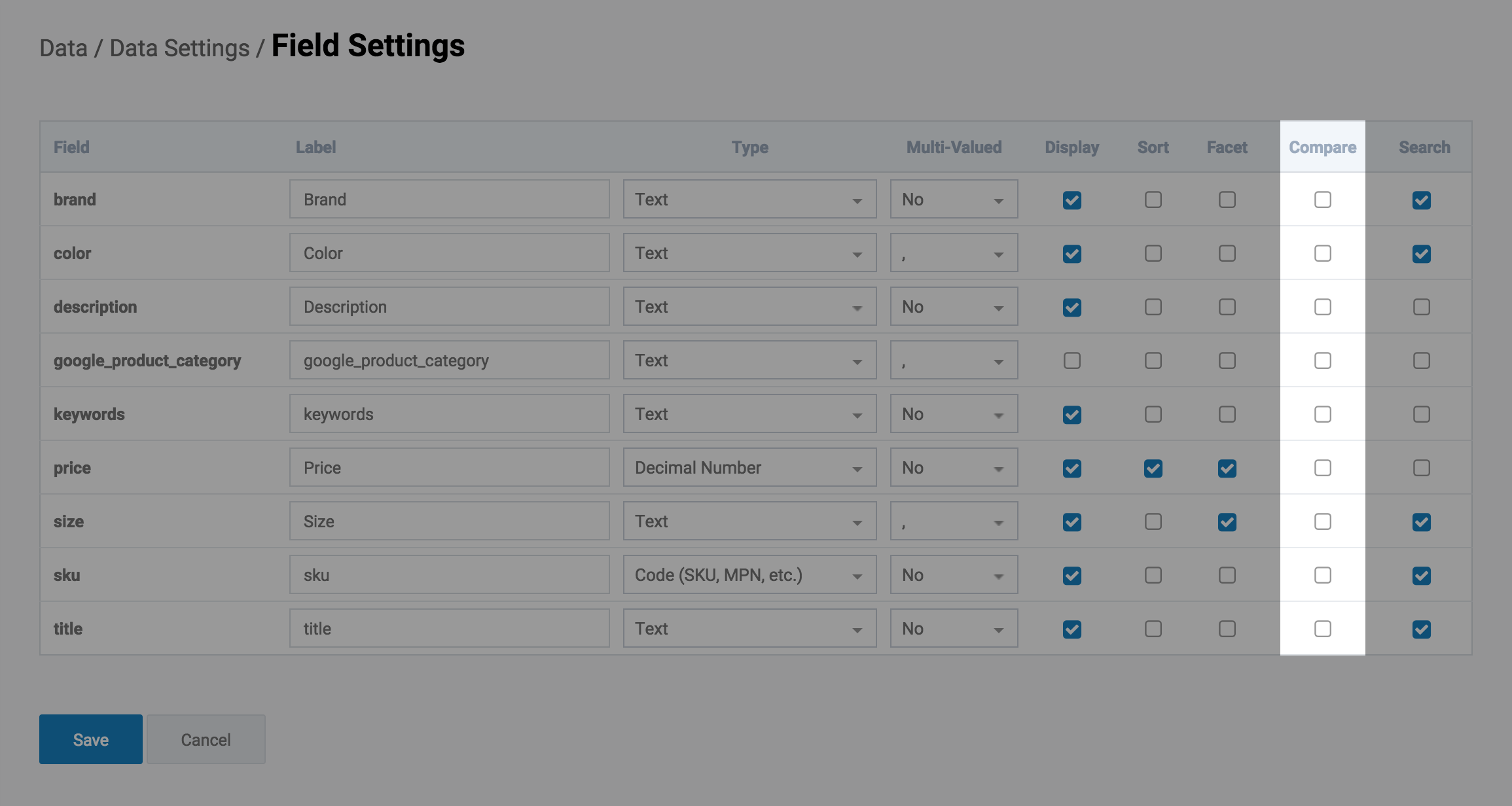Go to Data Settings breadcrumb
Image resolution: width=1512 pixels, height=806 pixels.
click(x=179, y=48)
